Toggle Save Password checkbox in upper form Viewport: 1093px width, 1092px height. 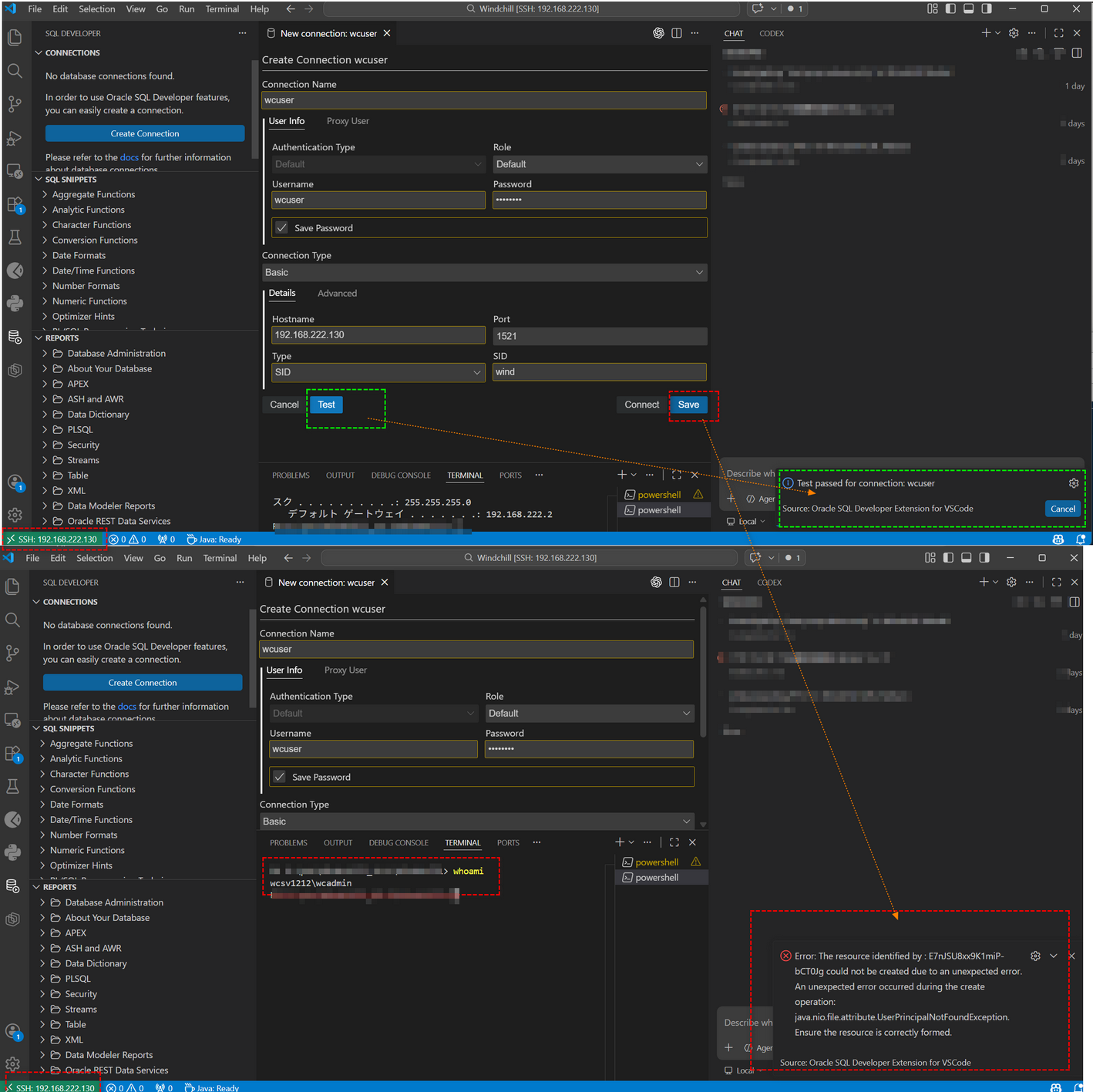[x=282, y=228]
